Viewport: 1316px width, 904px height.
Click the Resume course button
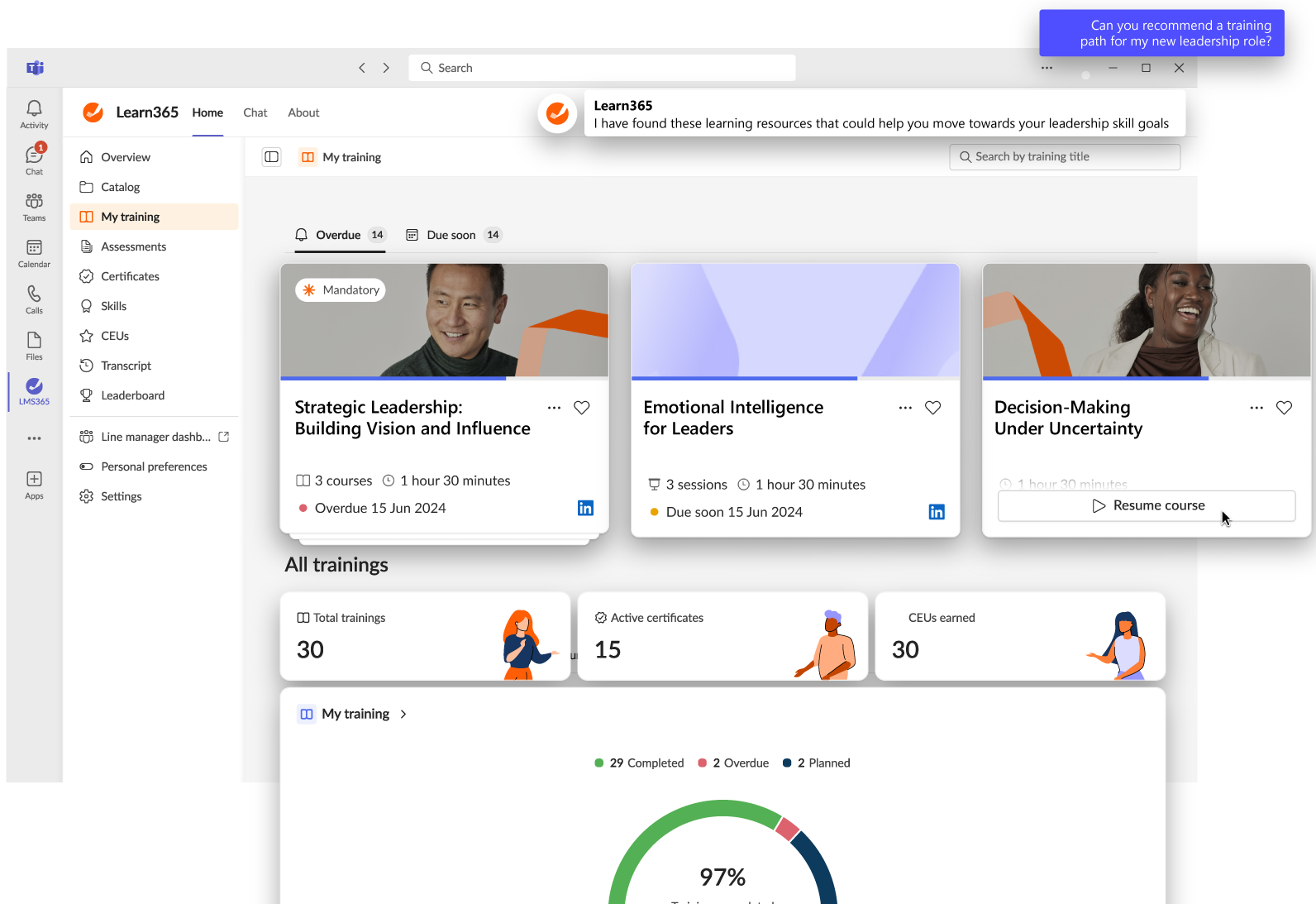click(1146, 505)
